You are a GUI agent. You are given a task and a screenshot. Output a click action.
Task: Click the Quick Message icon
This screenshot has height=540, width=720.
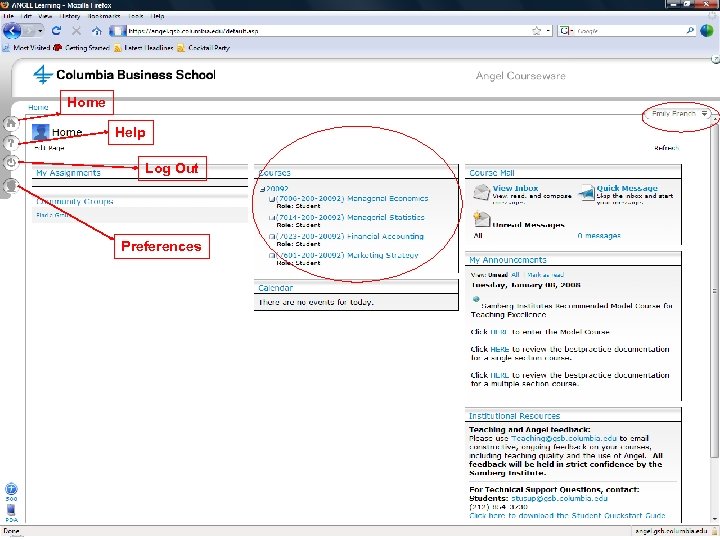coord(587,193)
